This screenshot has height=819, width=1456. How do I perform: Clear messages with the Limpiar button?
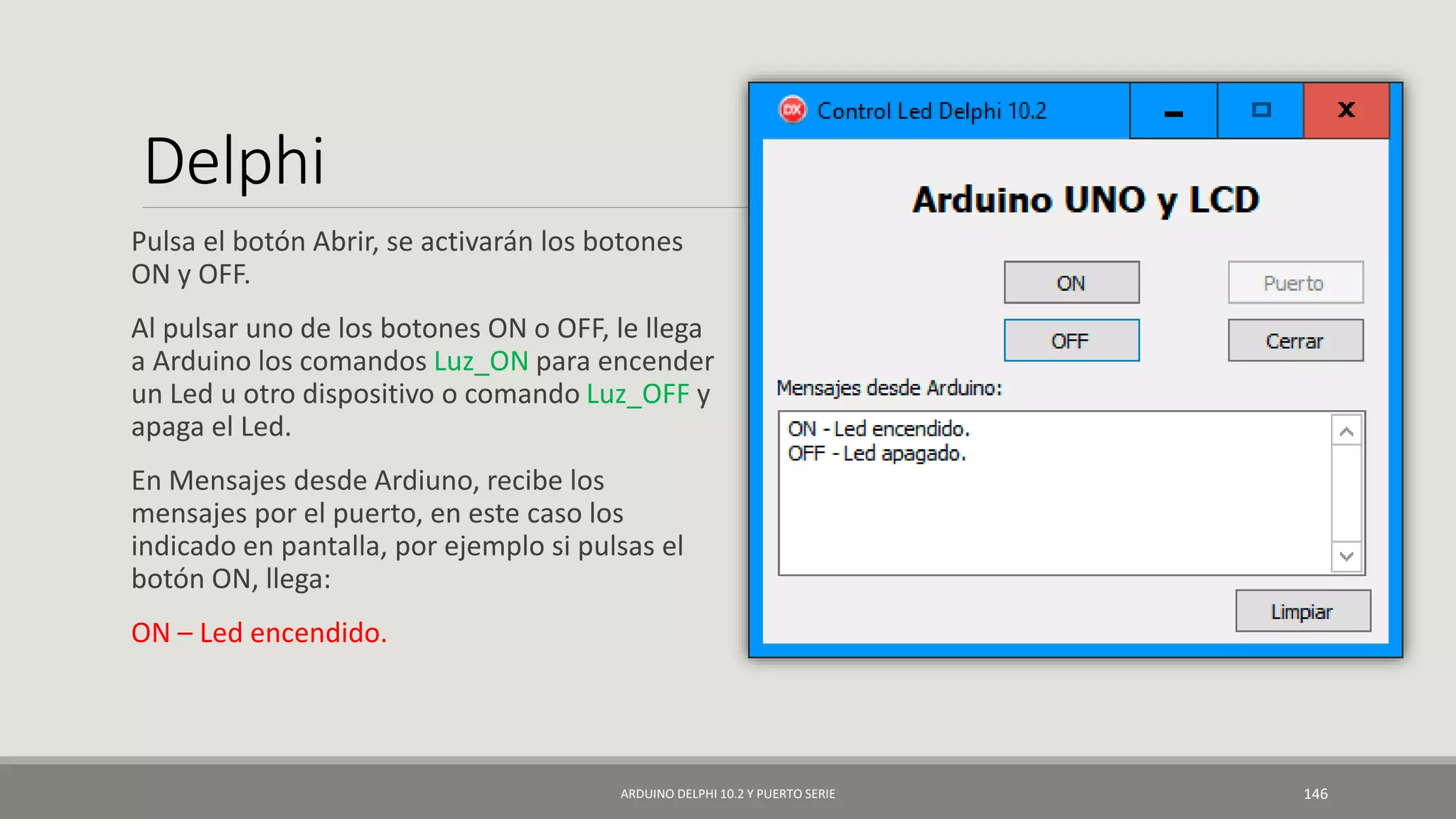click(1302, 611)
